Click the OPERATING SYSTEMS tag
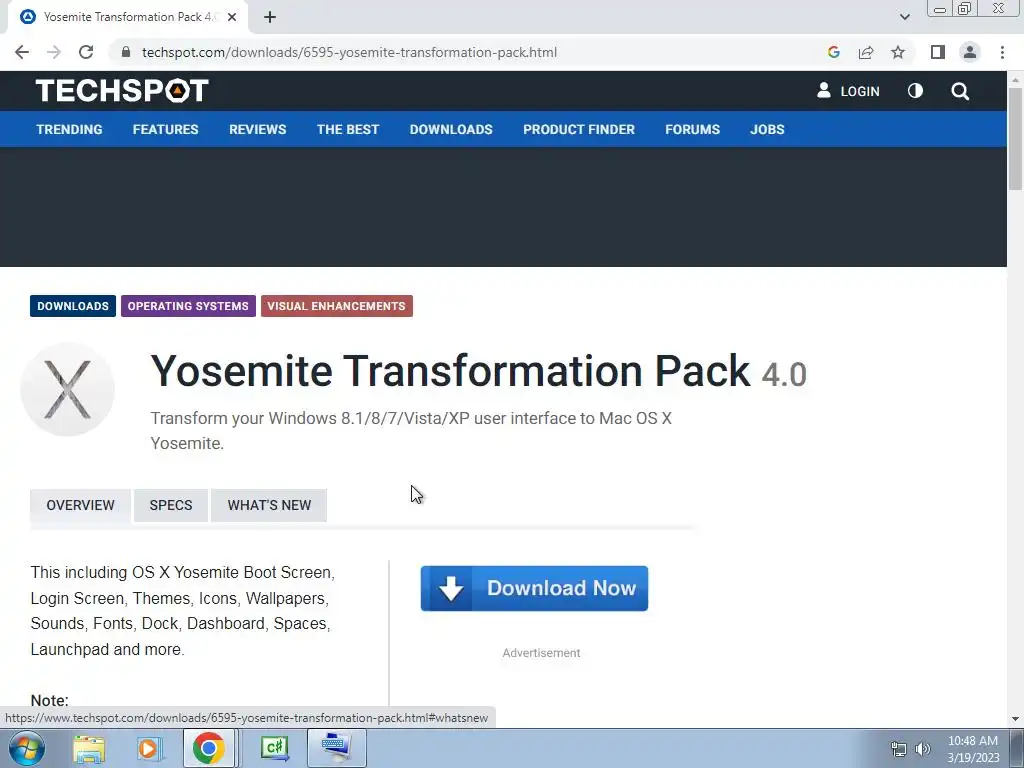Screen dimensions: 1024x768 pos(188,306)
